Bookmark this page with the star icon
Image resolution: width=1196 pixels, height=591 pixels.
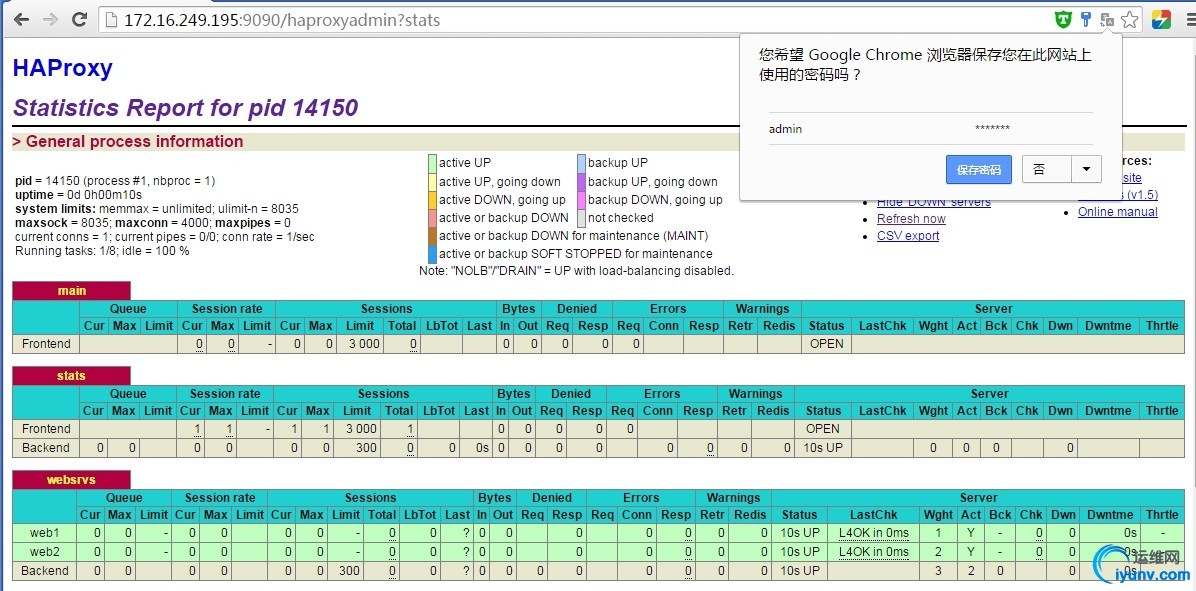pyautogui.click(x=1130, y=20)
